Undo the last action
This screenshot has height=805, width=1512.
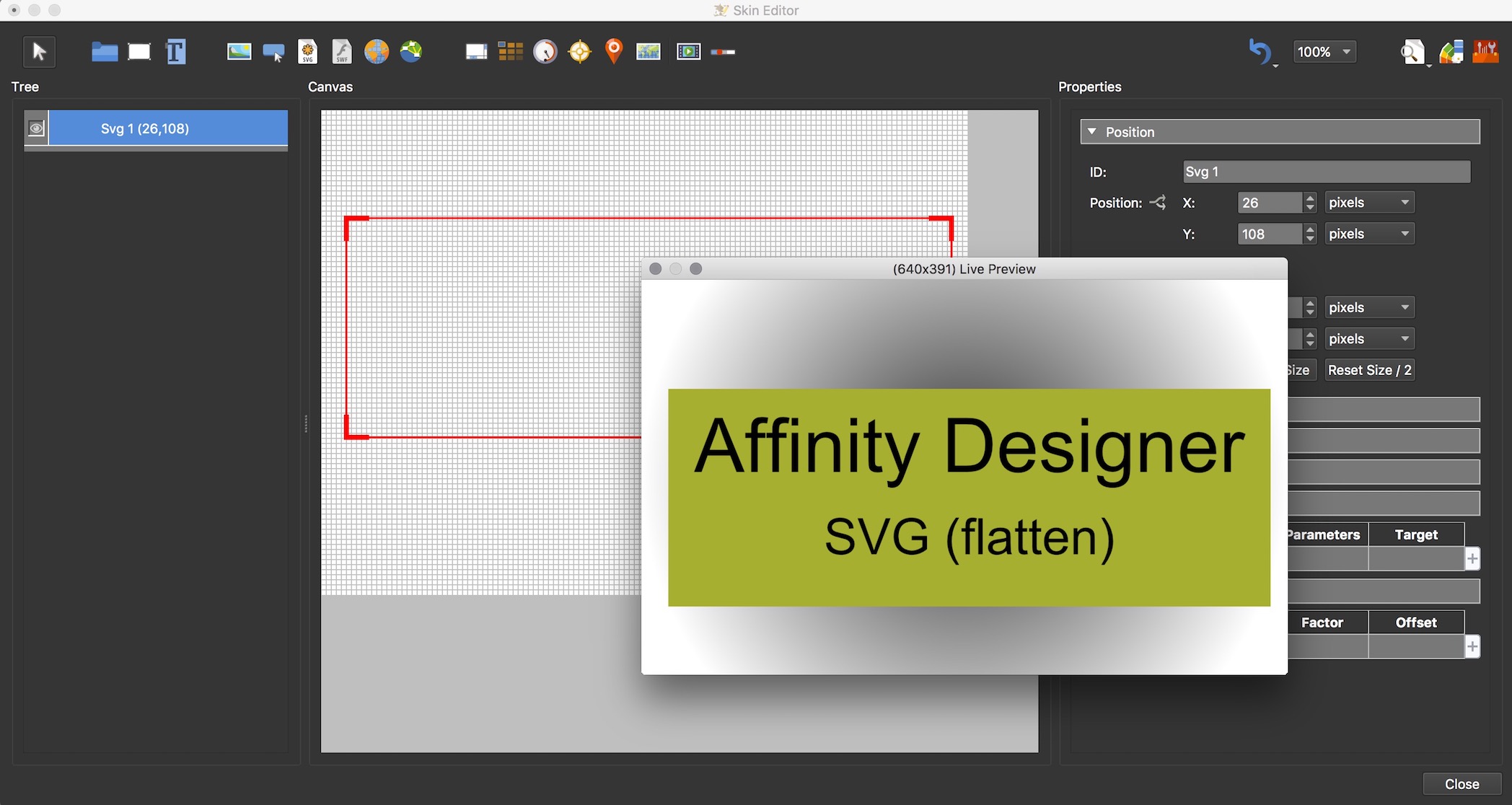(x=1259, y=52)
